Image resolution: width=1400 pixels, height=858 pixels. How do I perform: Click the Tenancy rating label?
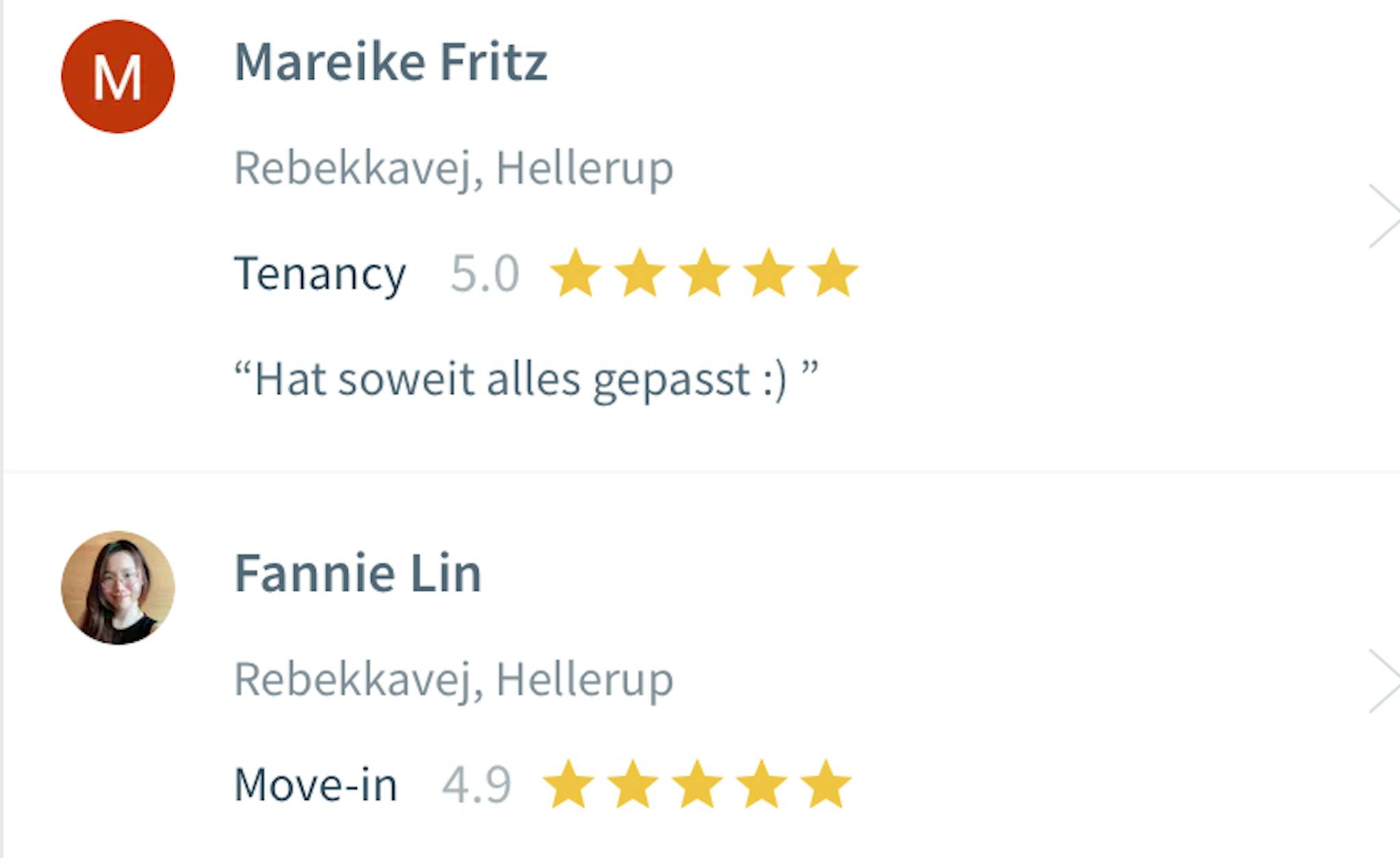pyautogui.click(x=319, y=273)
